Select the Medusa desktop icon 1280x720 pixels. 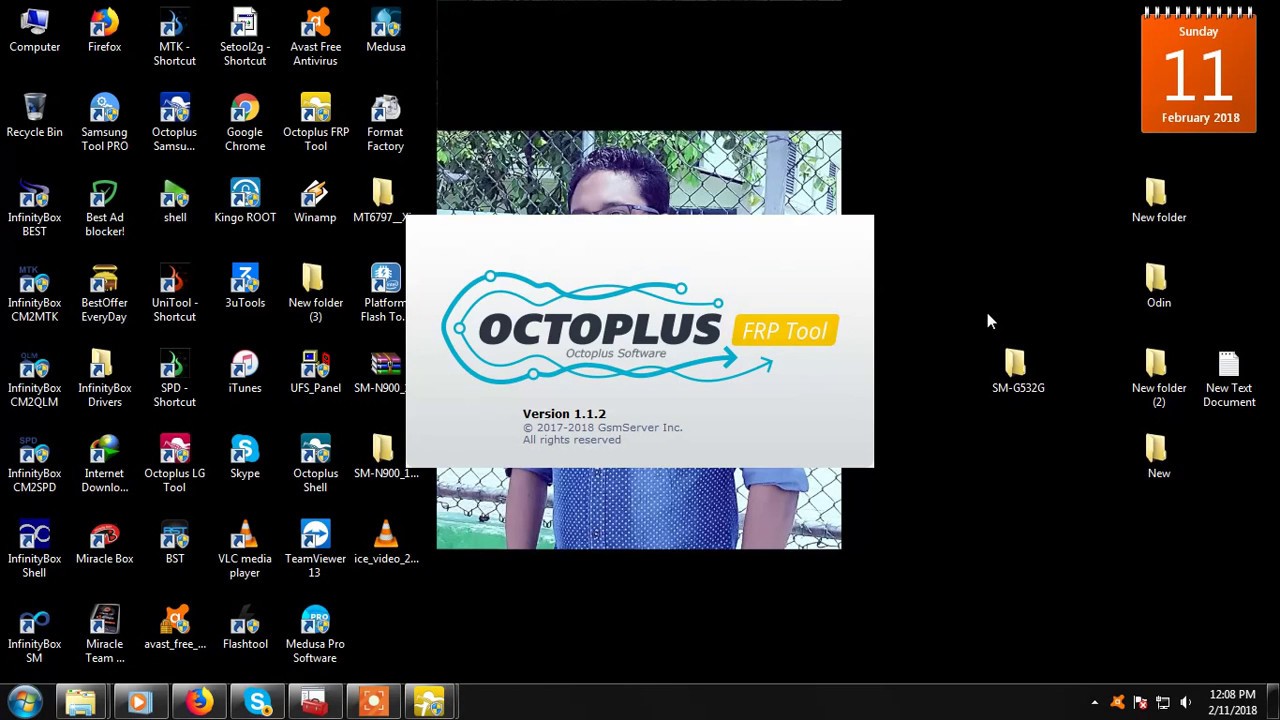pos(385,32)
